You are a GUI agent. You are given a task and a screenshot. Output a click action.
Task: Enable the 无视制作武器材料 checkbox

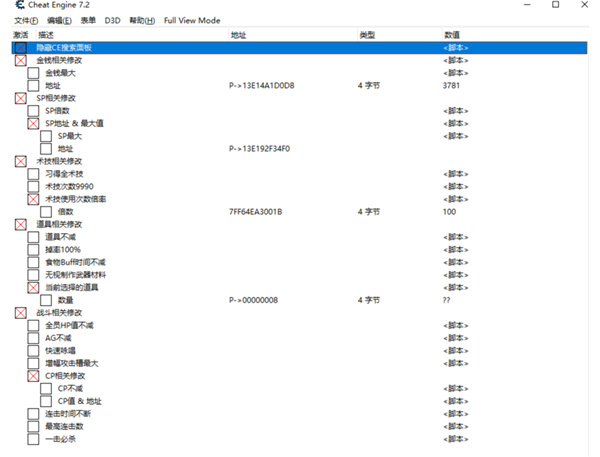[33, 275]
